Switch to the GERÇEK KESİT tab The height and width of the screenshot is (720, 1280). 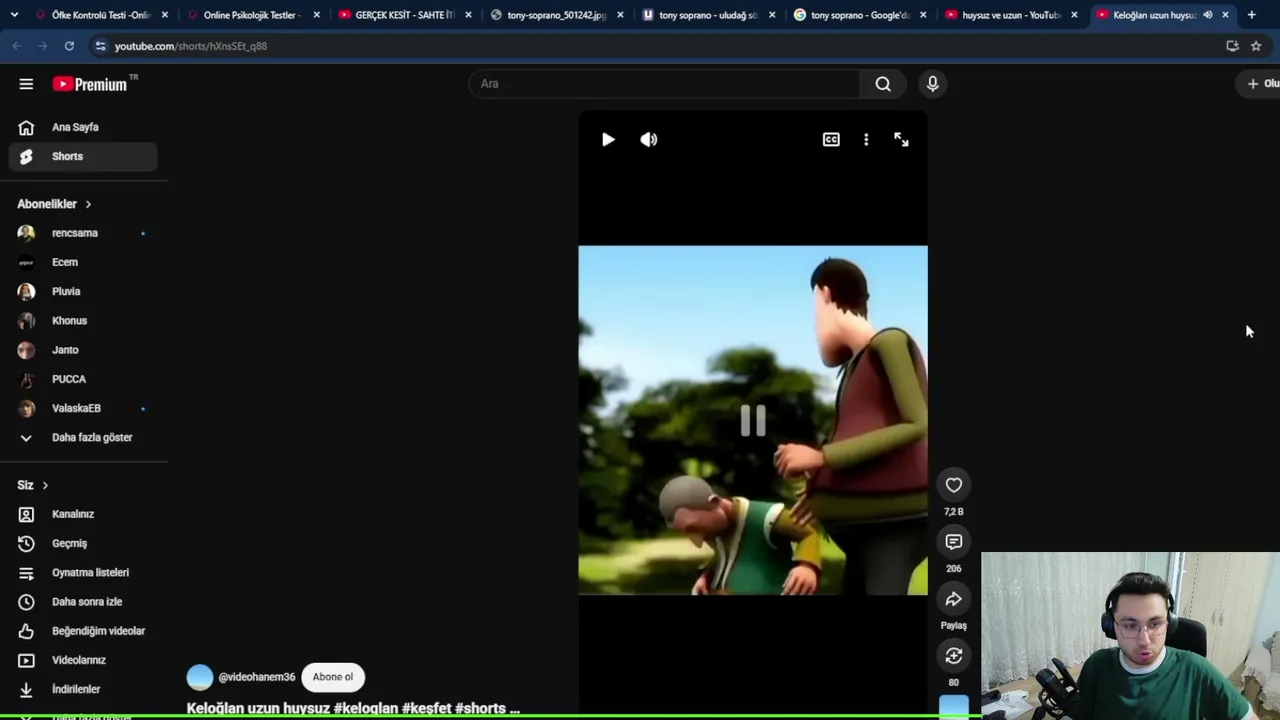pyautogui.click(x=404, y=15)
